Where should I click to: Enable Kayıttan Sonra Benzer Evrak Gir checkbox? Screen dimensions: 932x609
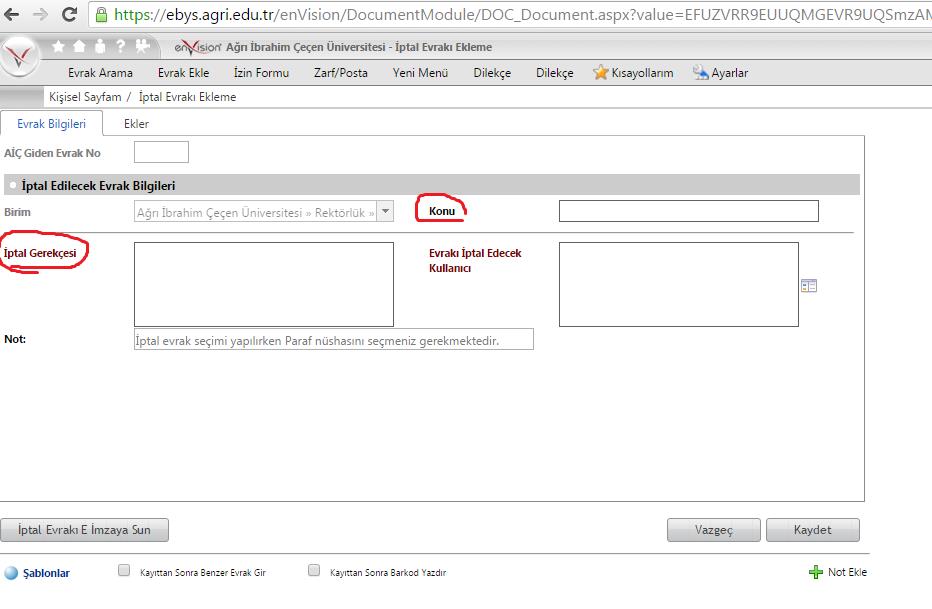pyautogui.click(x=124, y=571)
